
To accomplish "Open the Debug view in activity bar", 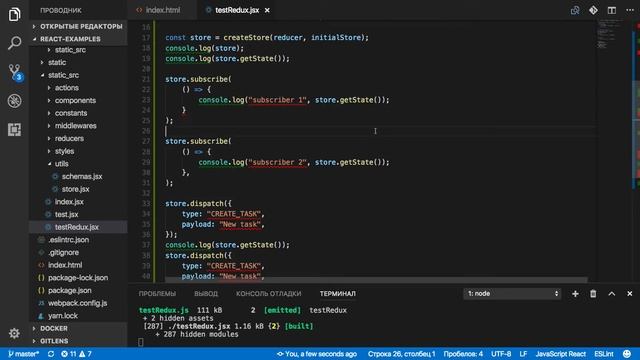I will pyautogui.click(x=14, y=101).
